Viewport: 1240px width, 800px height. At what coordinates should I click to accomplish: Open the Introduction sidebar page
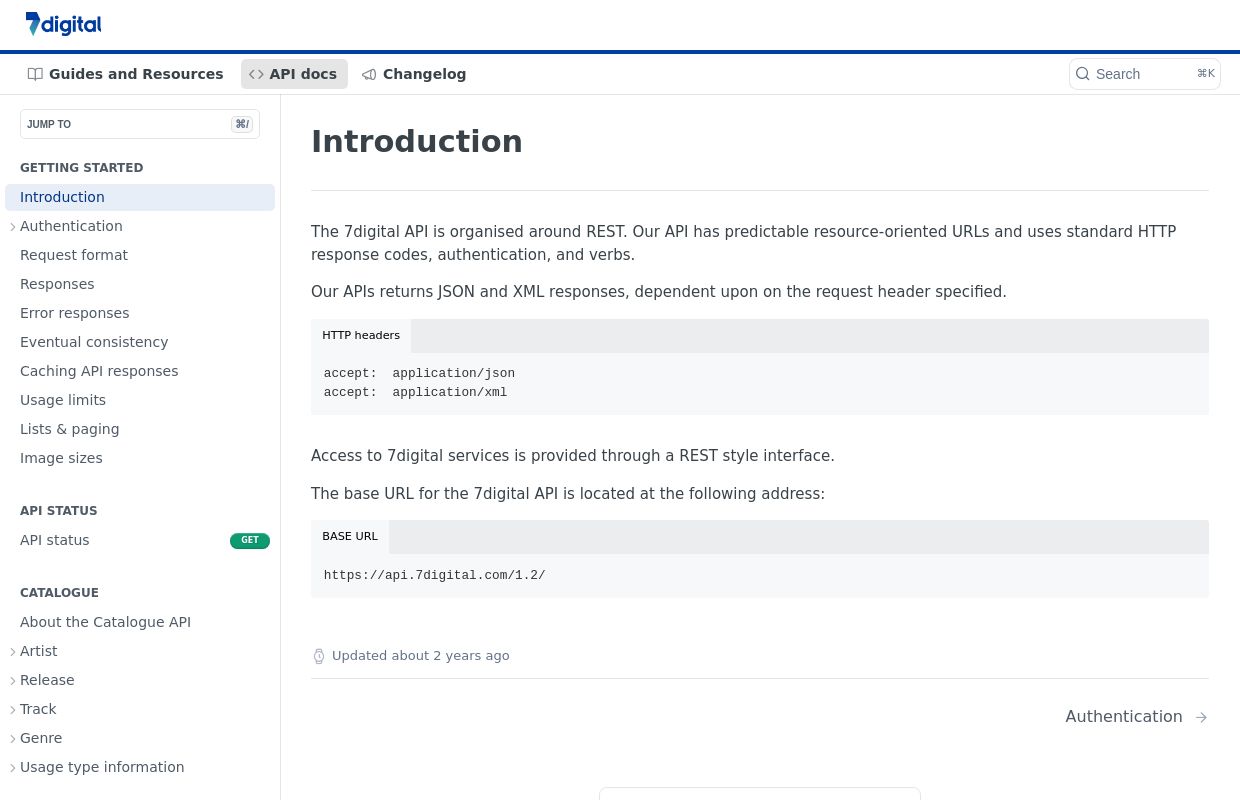pyautogui.click(x=140, y=197)
